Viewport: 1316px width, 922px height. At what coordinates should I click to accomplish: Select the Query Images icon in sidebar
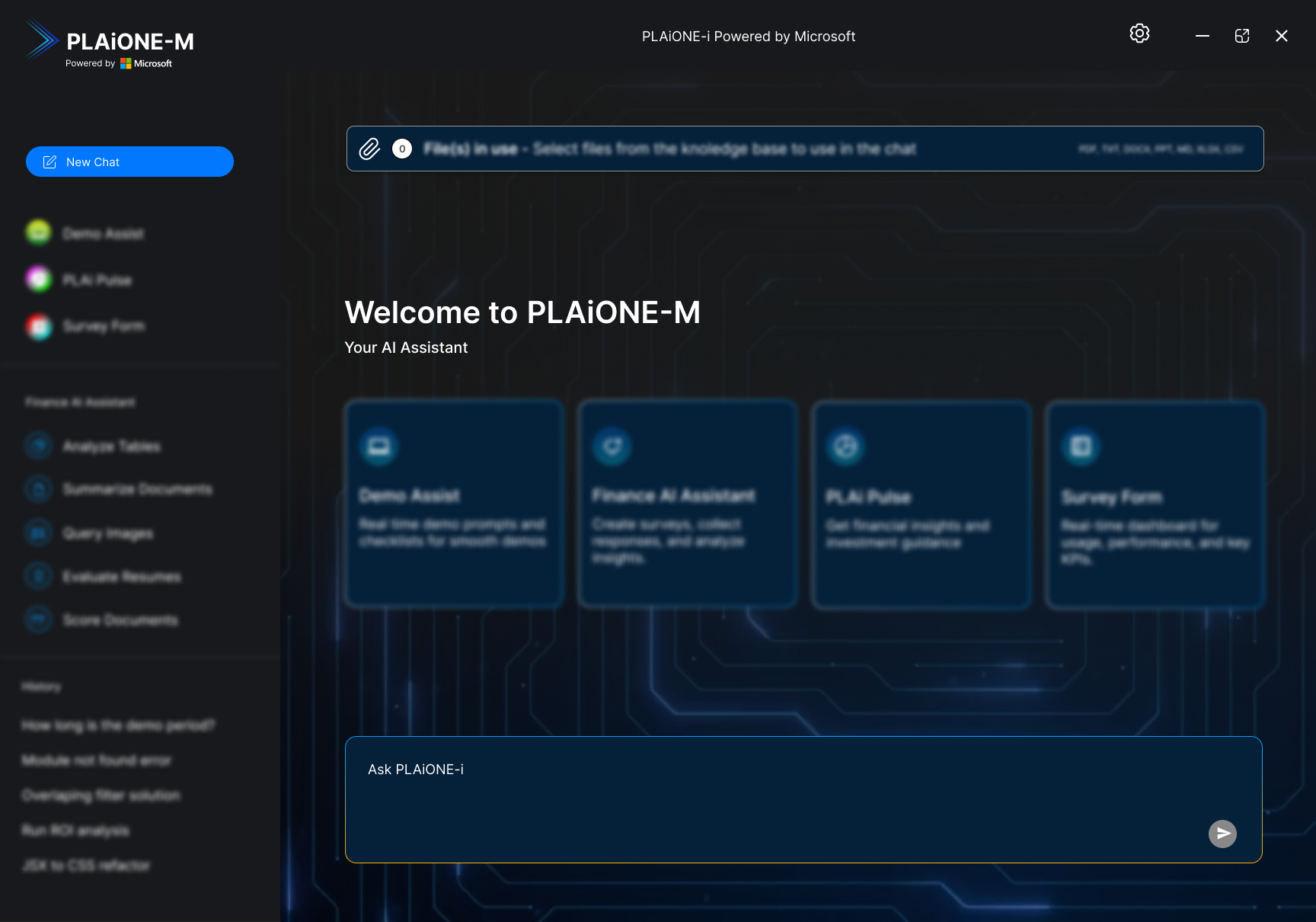38,533
